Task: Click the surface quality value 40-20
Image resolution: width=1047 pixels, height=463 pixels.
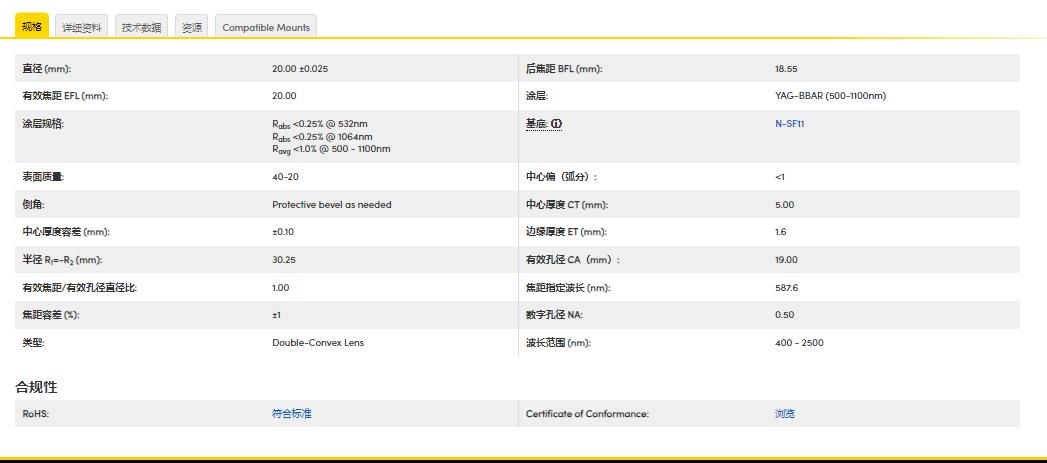Action: coord(285,177)
